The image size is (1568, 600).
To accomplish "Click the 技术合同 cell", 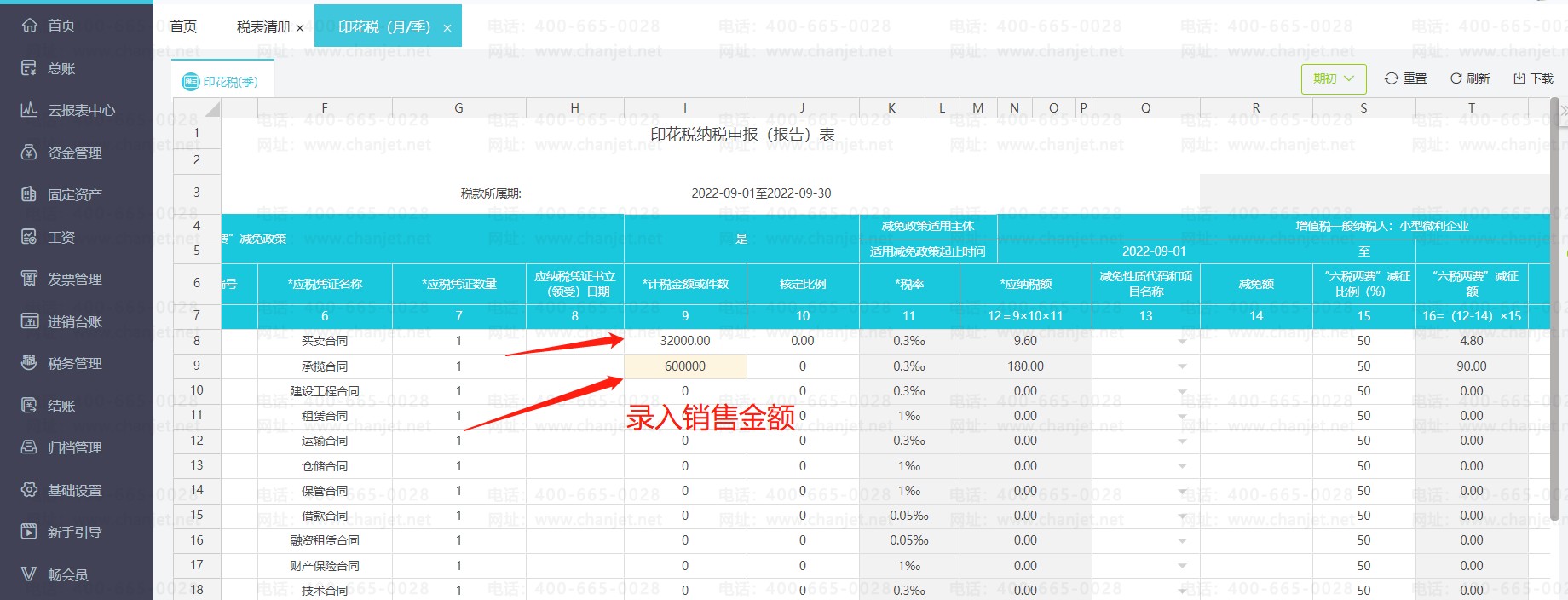I will tap(325, 591).
